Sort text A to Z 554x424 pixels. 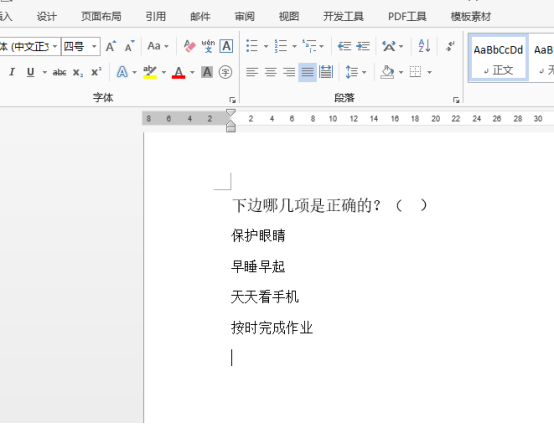(424, 46)
